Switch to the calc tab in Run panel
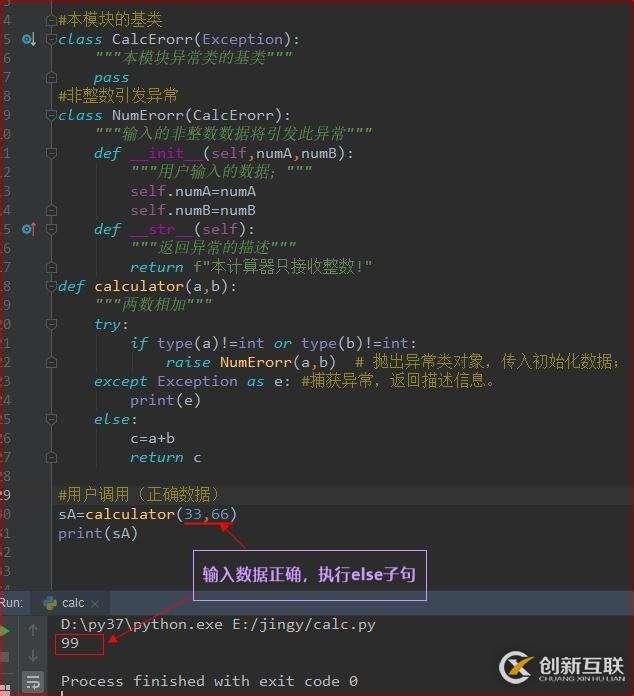This screenshot has width=634, height=696. 71,603
